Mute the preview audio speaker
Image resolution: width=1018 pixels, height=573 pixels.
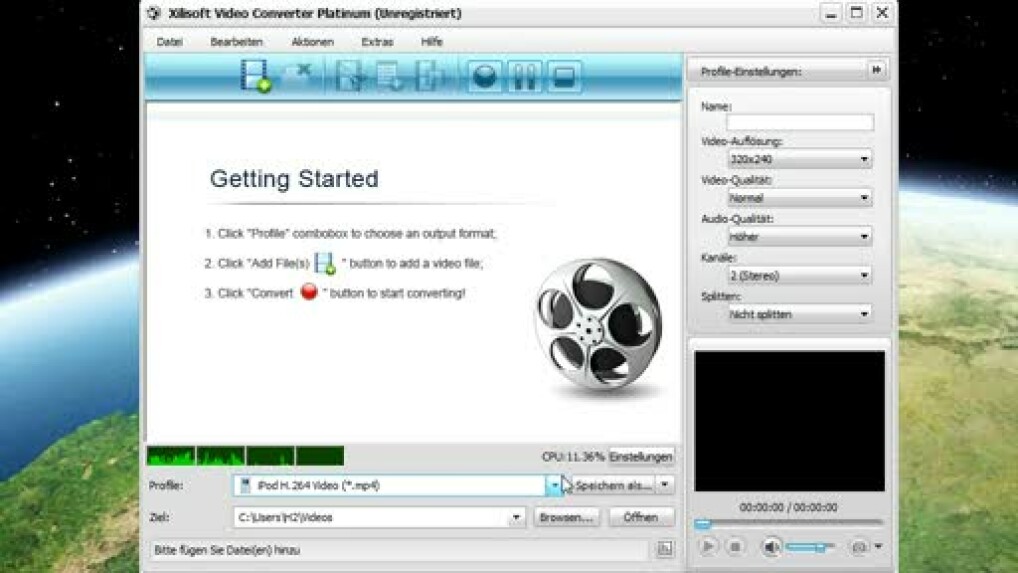click(x=771, y=547)
